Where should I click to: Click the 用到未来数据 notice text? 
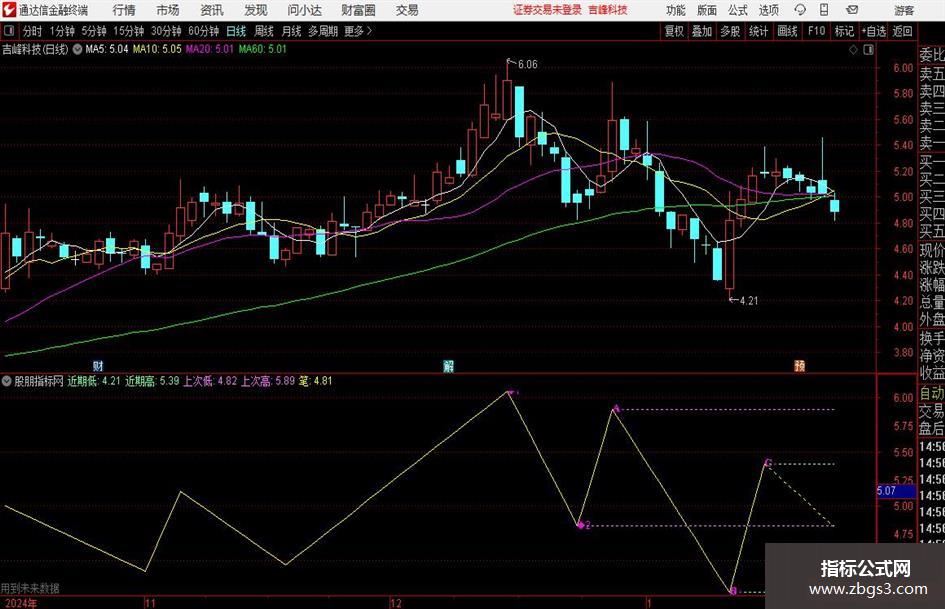click(30, 588)
